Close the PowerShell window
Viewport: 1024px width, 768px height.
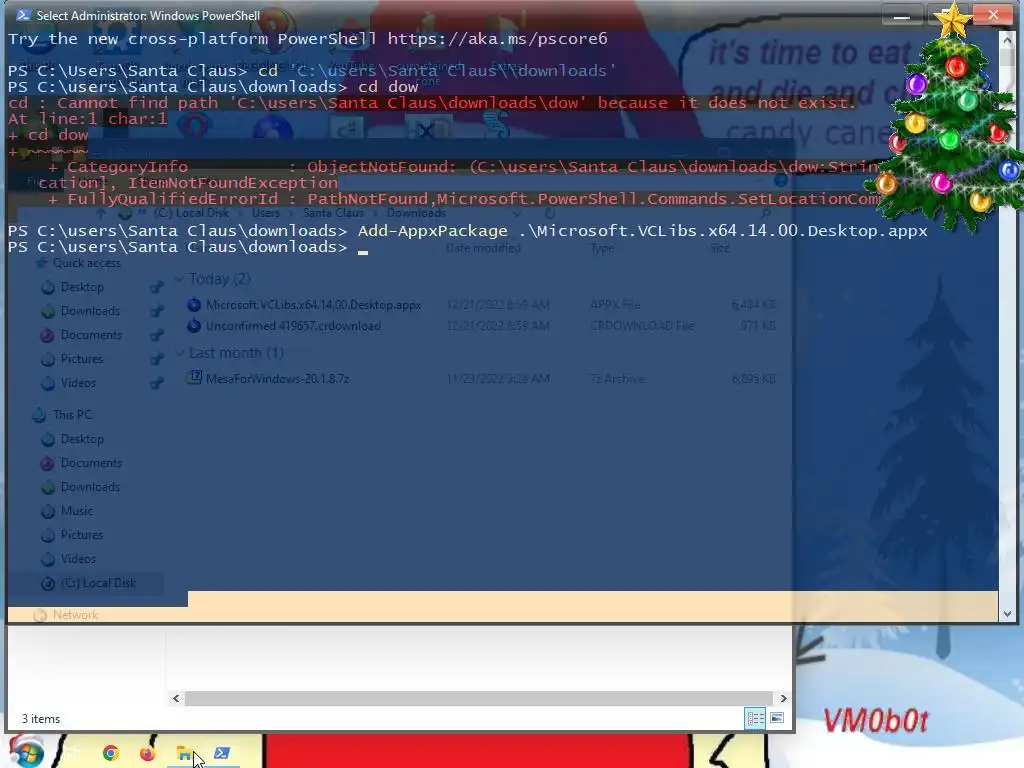tap(993, 14)
